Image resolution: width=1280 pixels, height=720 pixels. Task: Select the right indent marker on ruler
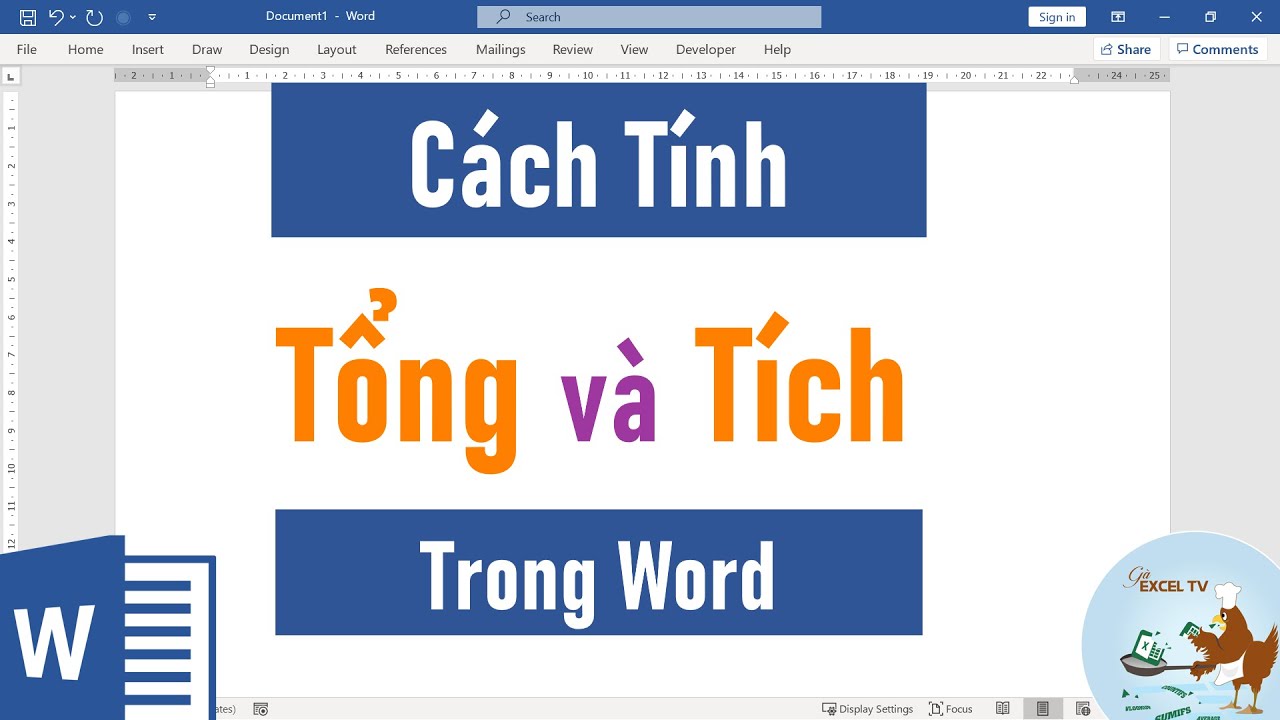click(x=1074, y=80)
